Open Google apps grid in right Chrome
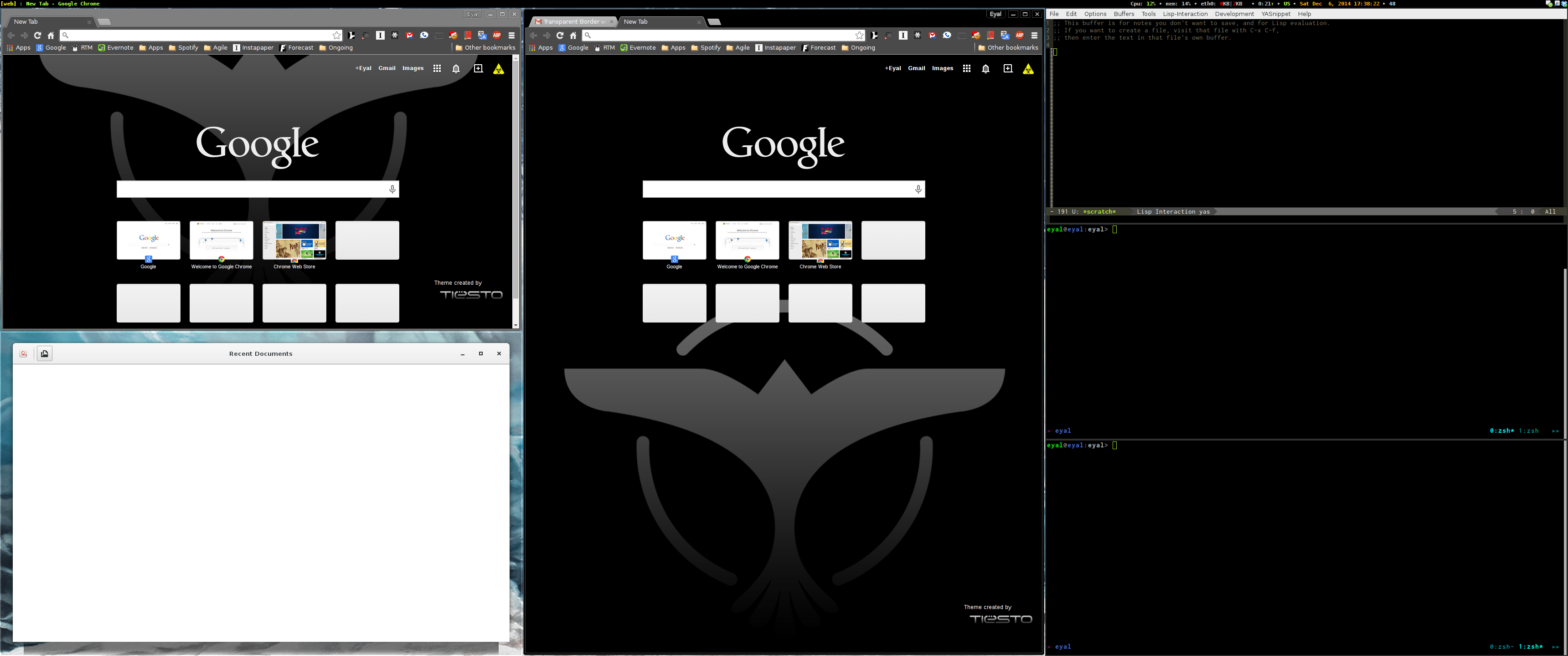The width and height of the screenshot is (1568, 656). pos(967,69)
